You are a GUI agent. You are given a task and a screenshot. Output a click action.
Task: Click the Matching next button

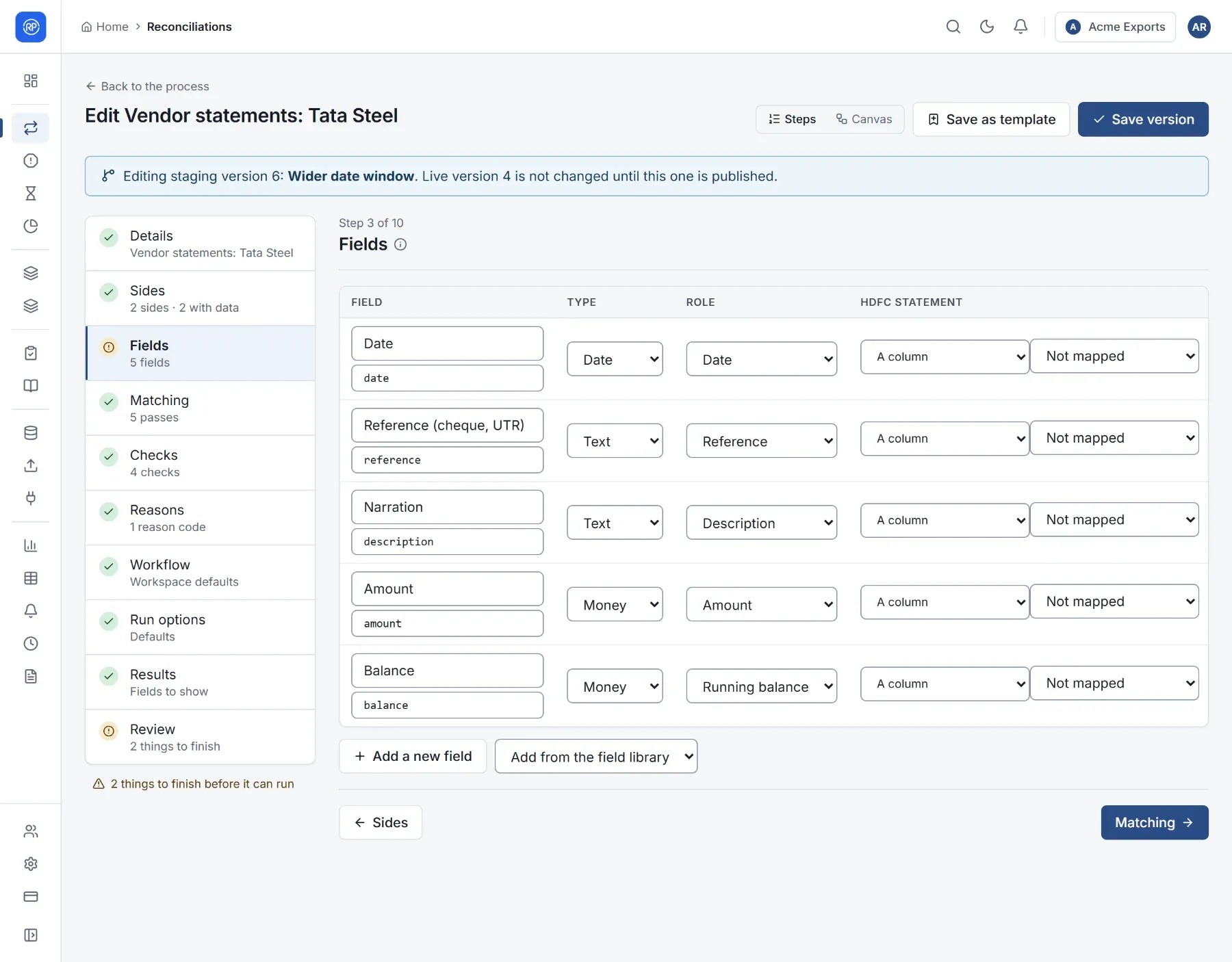click(1155, 822)
